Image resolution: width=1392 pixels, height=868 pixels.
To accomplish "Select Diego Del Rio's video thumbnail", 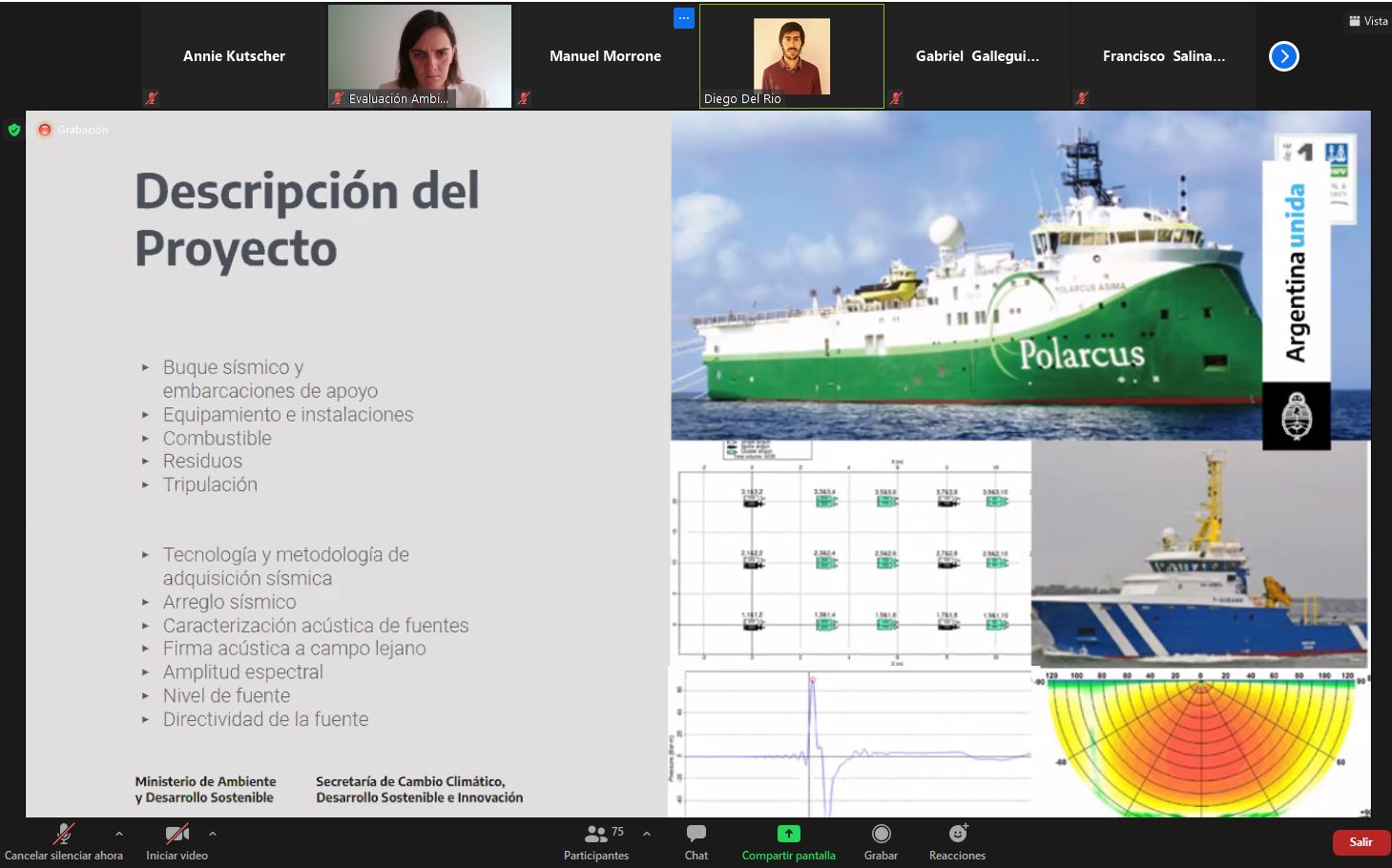I will 791,56.
